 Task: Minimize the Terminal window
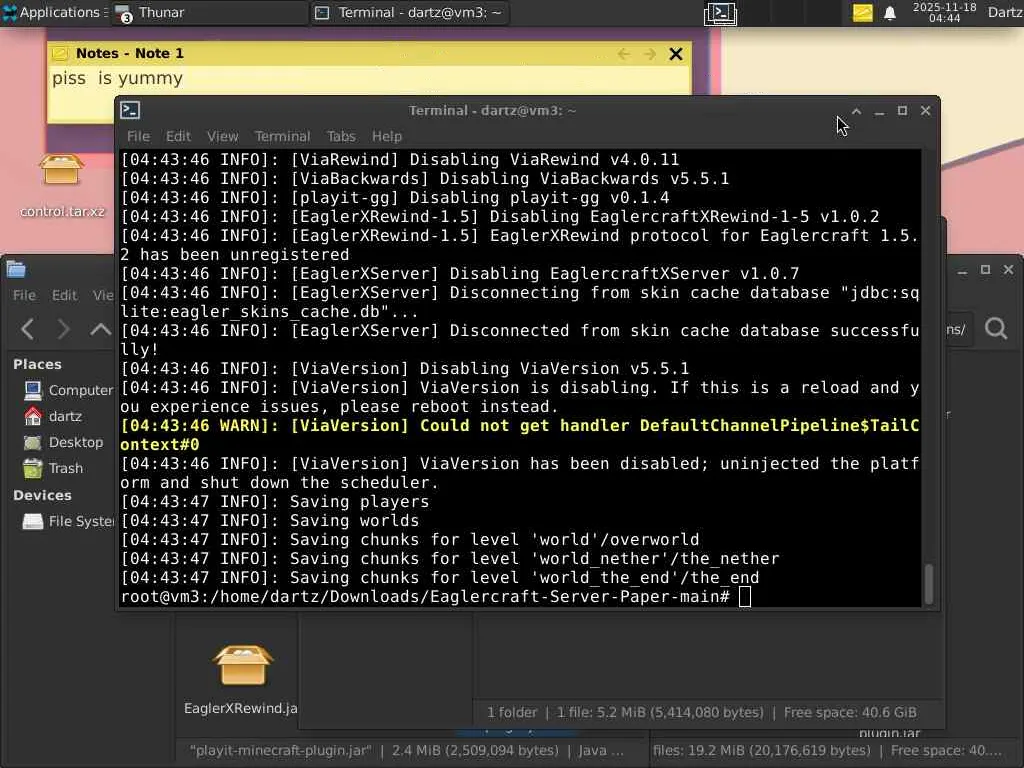point(879,112)
